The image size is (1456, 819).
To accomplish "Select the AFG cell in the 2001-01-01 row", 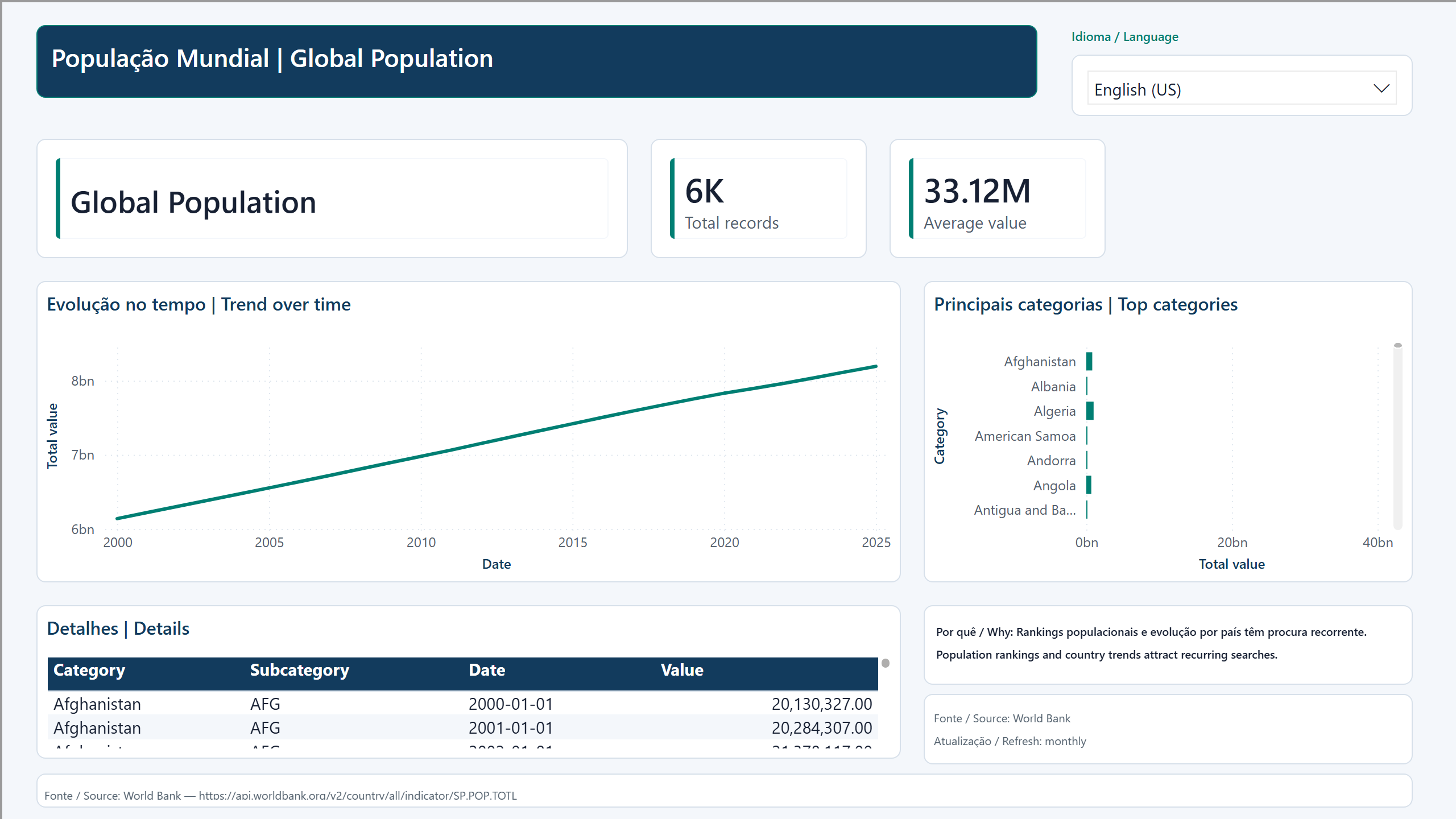I will (x=265, y=728).
